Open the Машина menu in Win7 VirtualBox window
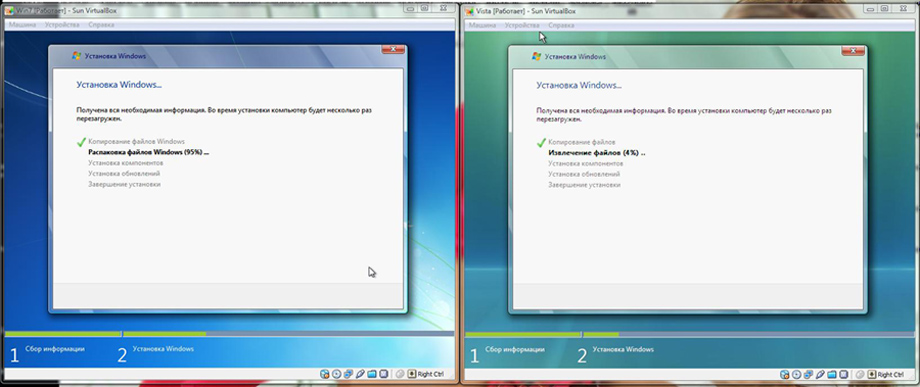This screenshot has width=920, height=387. click(x=22, y=25)
